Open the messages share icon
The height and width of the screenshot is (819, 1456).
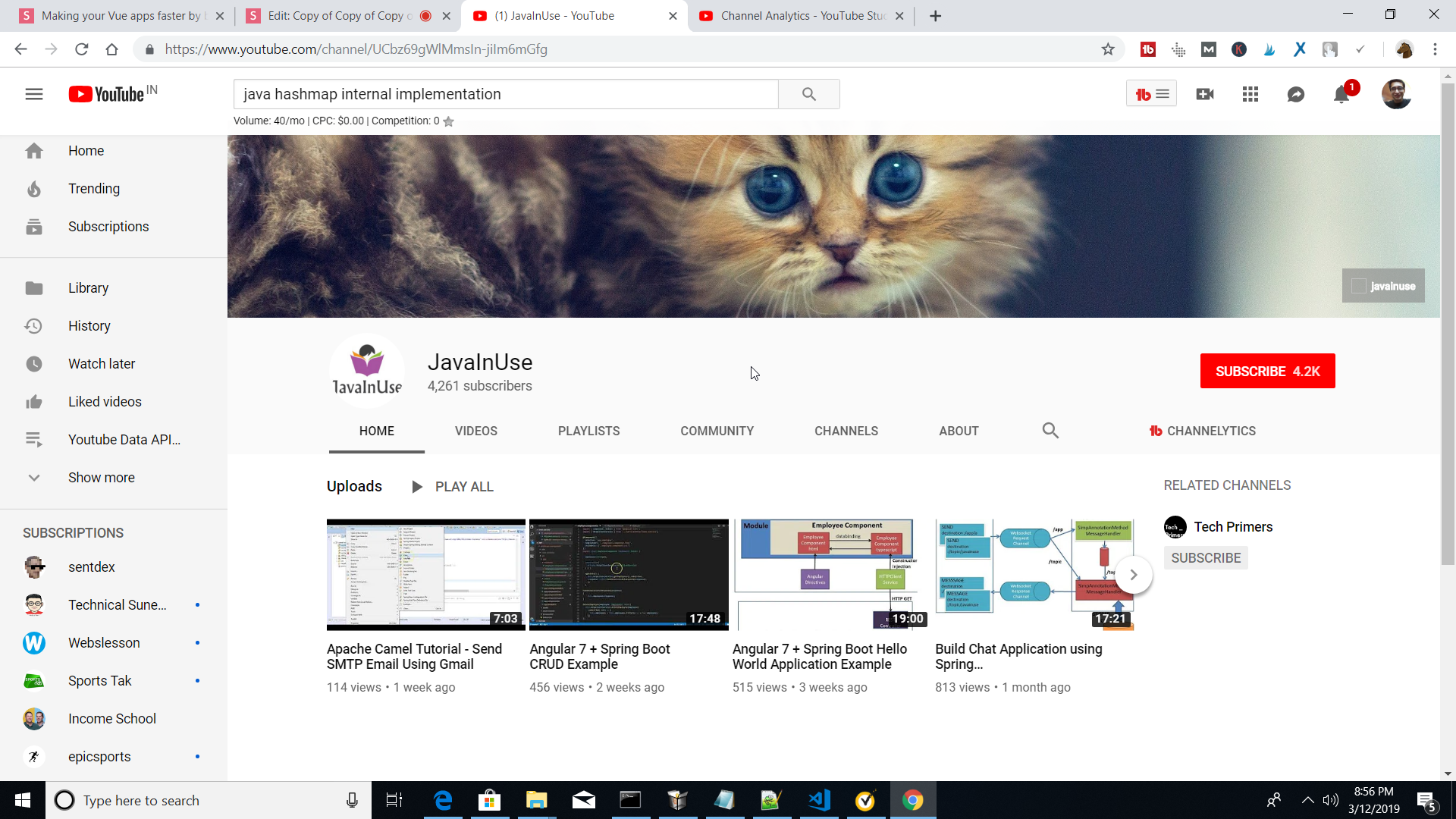[1296, 94]
